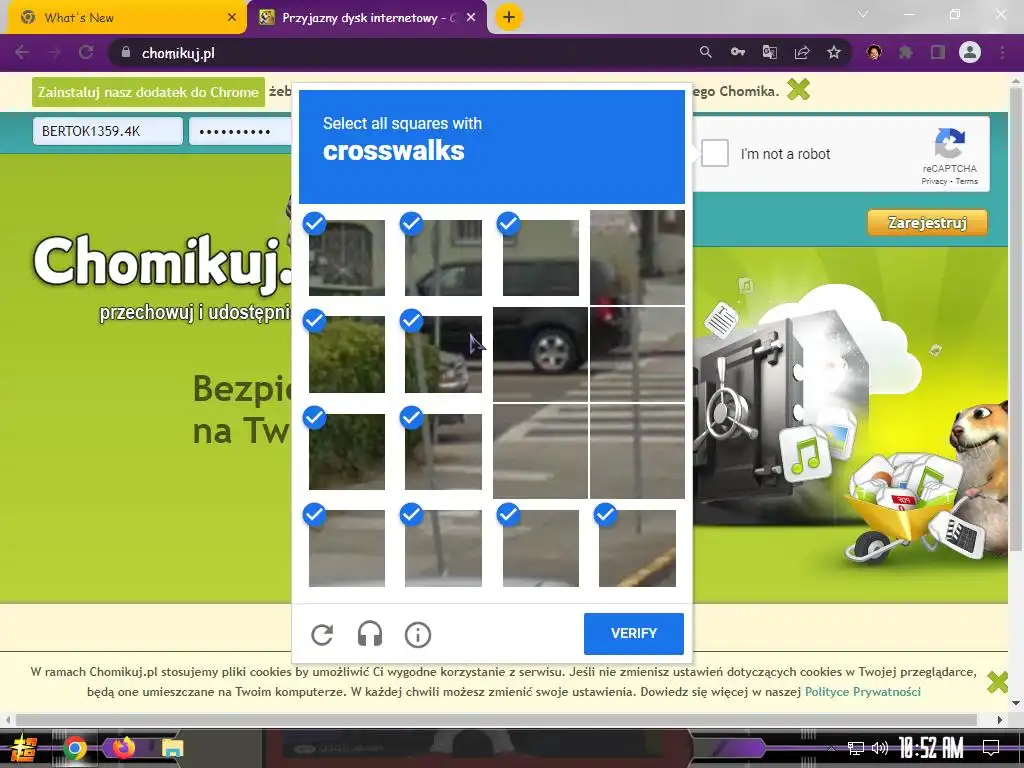Check the I'm not a robot checkbox
Image resolution: width=1024 pixels, height=768 pixels.
[x=714, y=153]
